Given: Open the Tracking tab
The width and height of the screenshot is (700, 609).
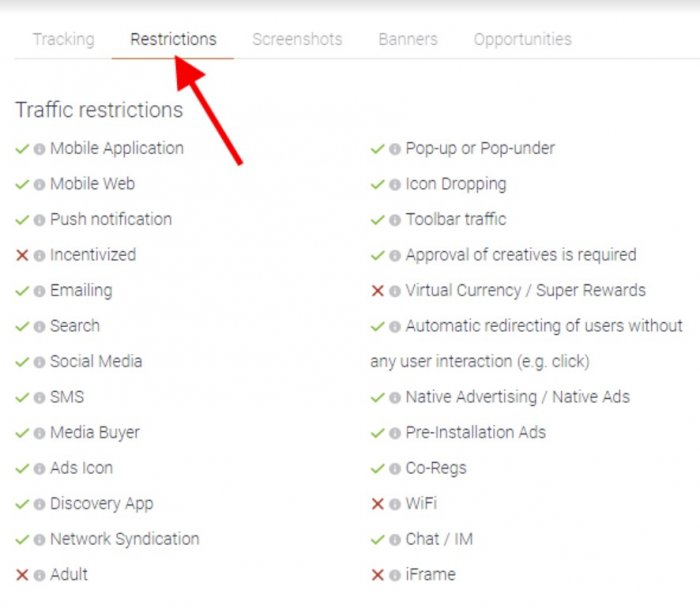Looking at the screenshot, I should pyautogui.click(x=63, y=40).
